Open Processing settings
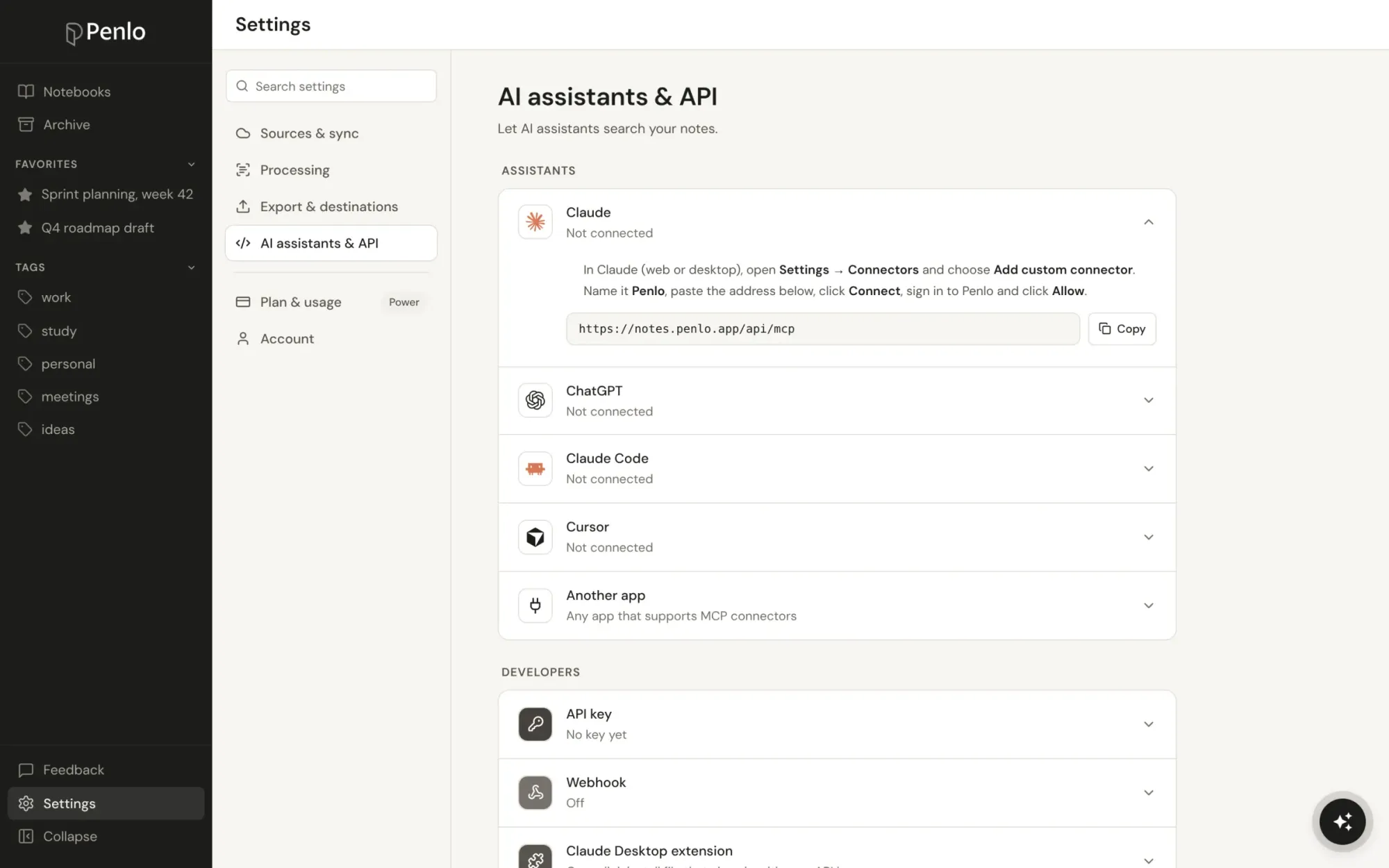 [331, 170]
